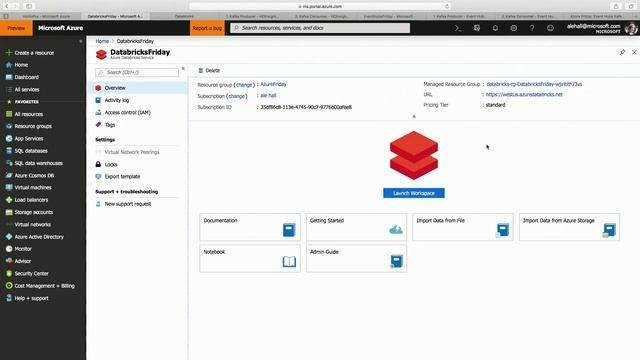This screenshot has height=360, width=640.
Task: Click the Locks padlock icon
Action: [x=98, y=164]
